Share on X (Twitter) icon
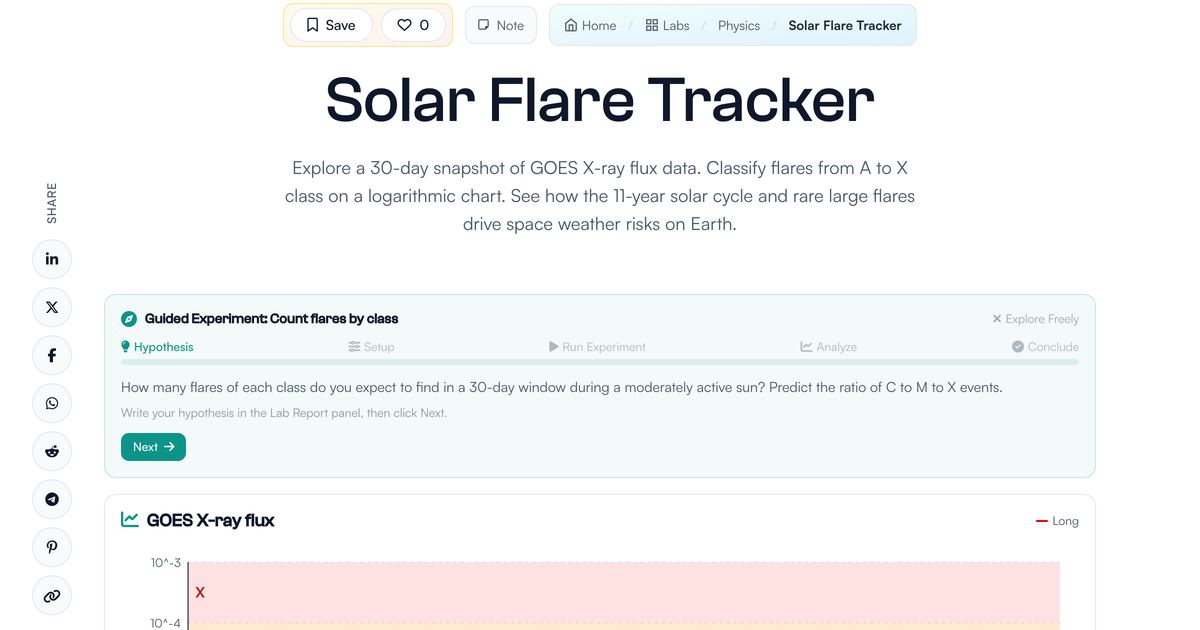 point(52,307)
